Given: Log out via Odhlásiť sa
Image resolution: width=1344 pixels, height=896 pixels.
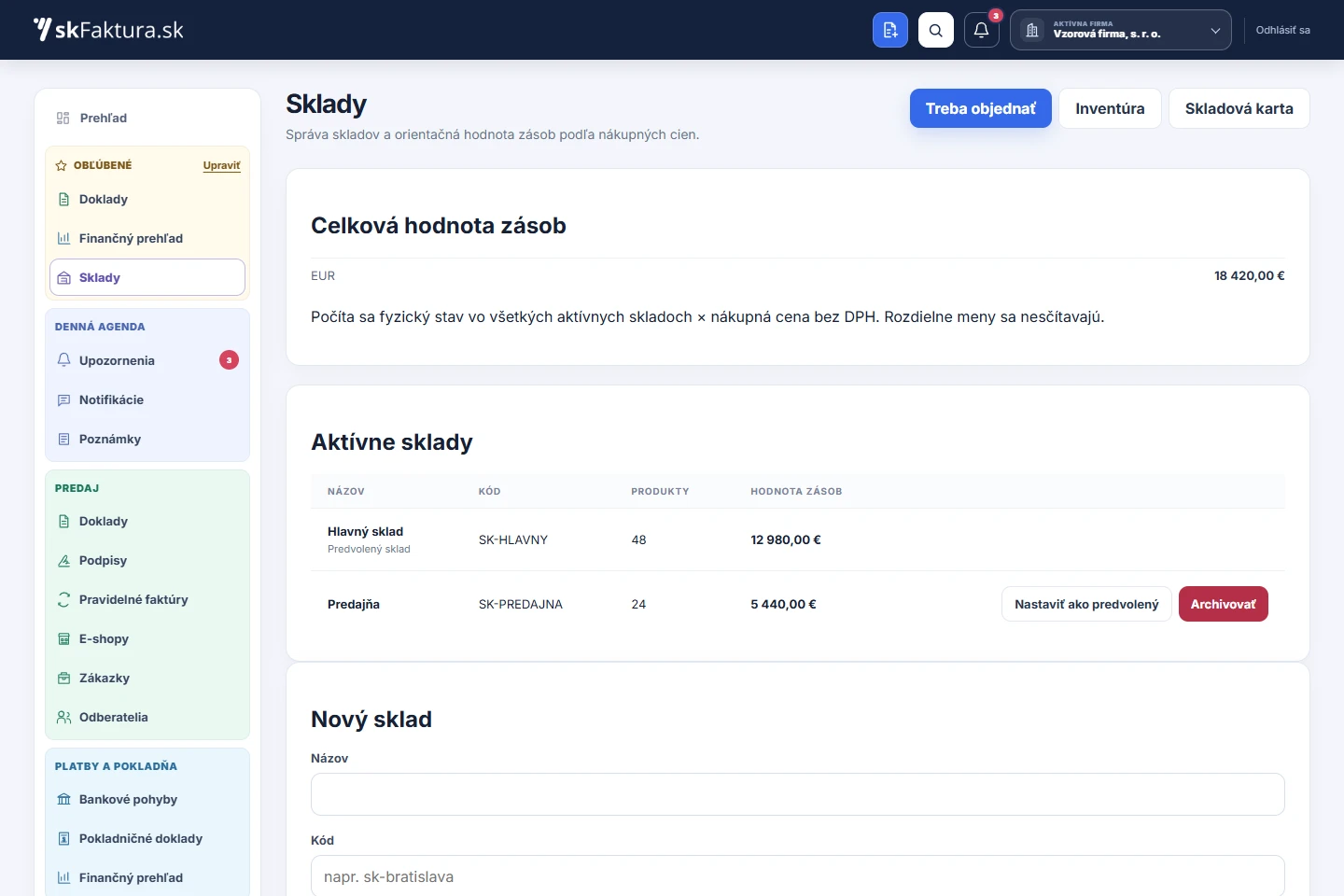Looking at the screenshot, I should click(1282, 30).
